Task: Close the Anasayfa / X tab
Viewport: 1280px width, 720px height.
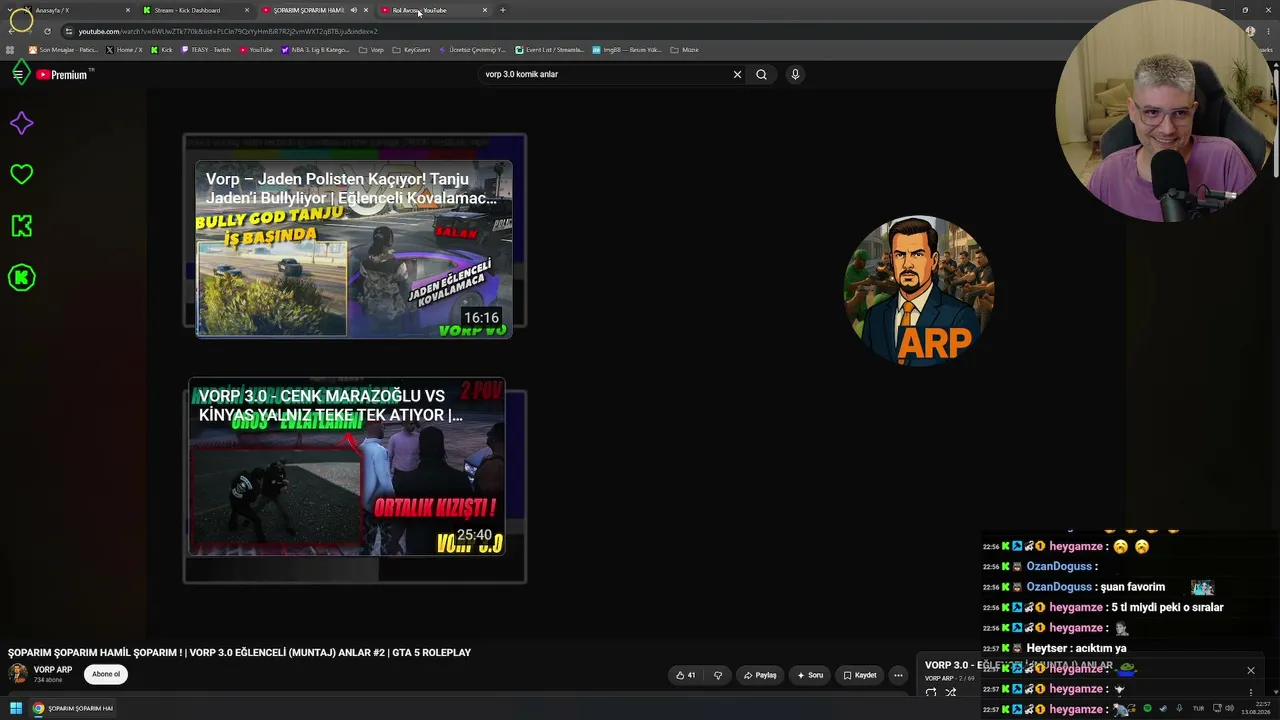Action: click(128, 10)
